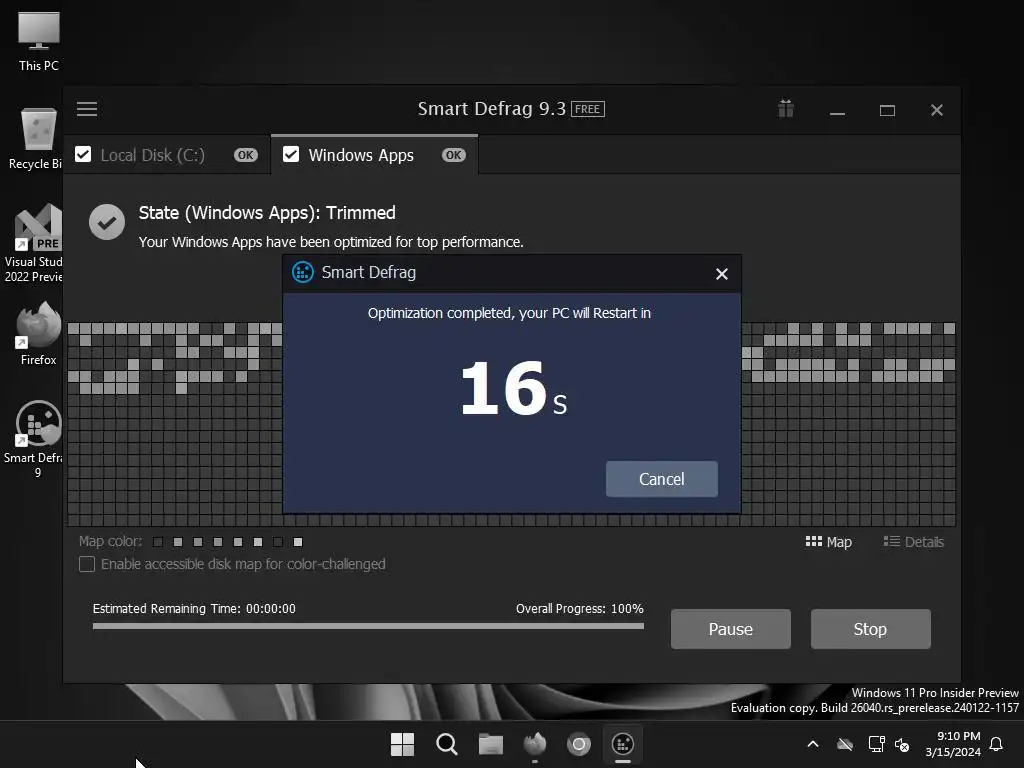Close the Smart Defrag main window
The image size is (1024, 768).
936,110
